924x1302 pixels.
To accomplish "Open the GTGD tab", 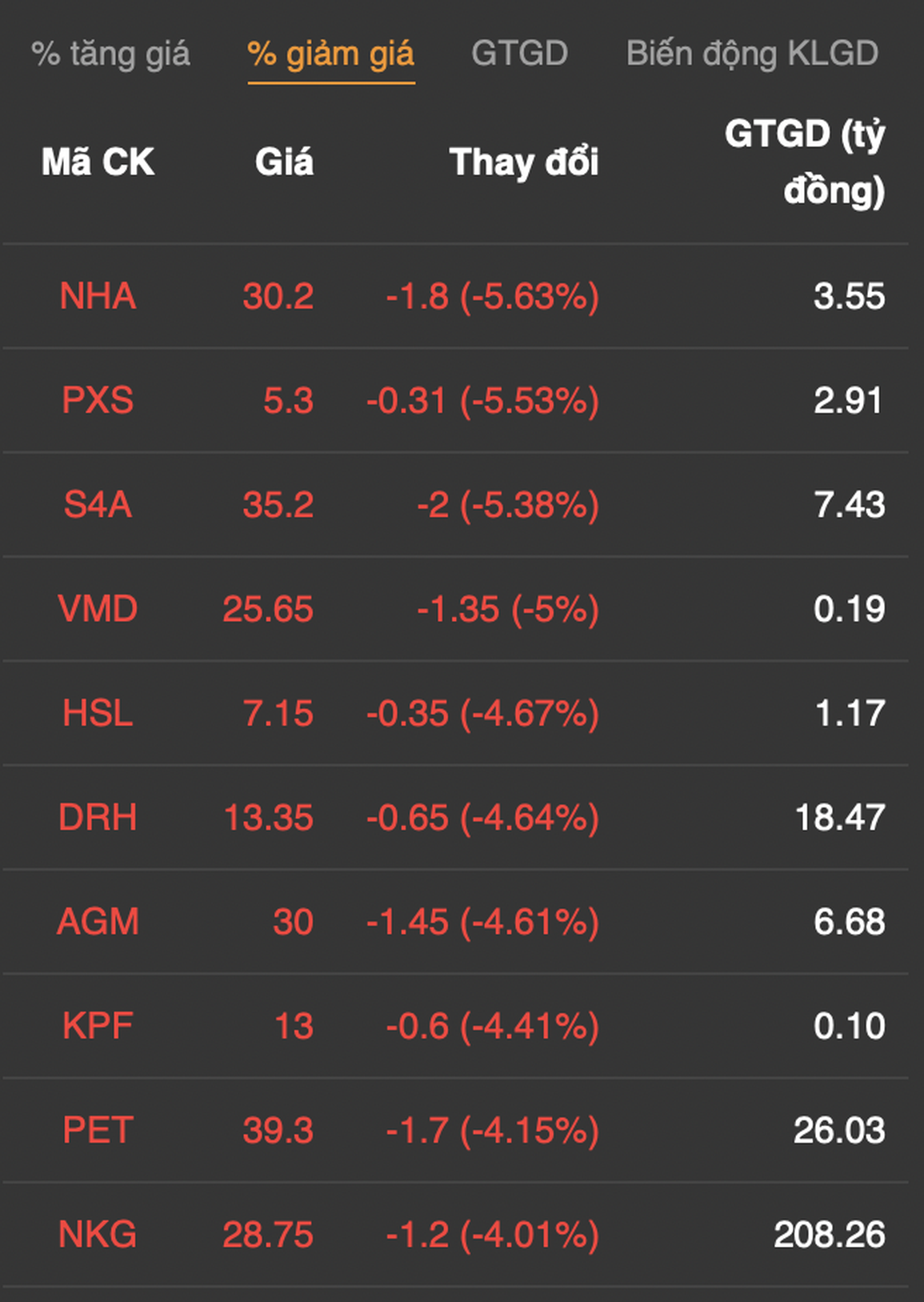I will click(x=519, y=54).
